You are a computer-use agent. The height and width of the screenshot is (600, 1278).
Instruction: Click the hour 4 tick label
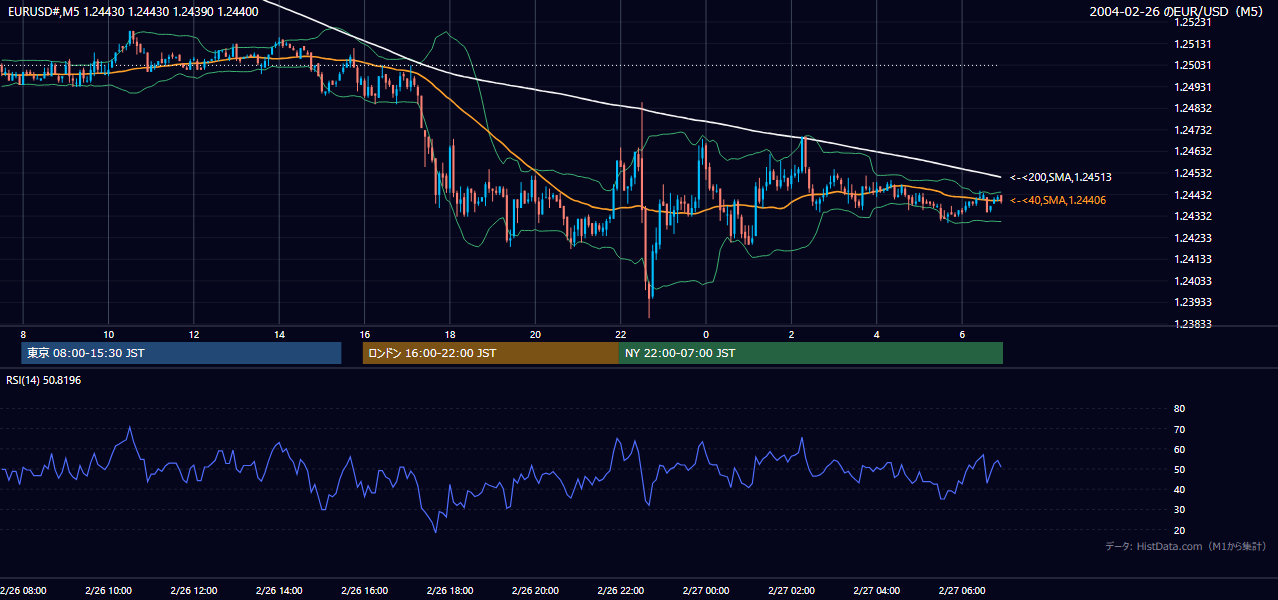point(877,334)
